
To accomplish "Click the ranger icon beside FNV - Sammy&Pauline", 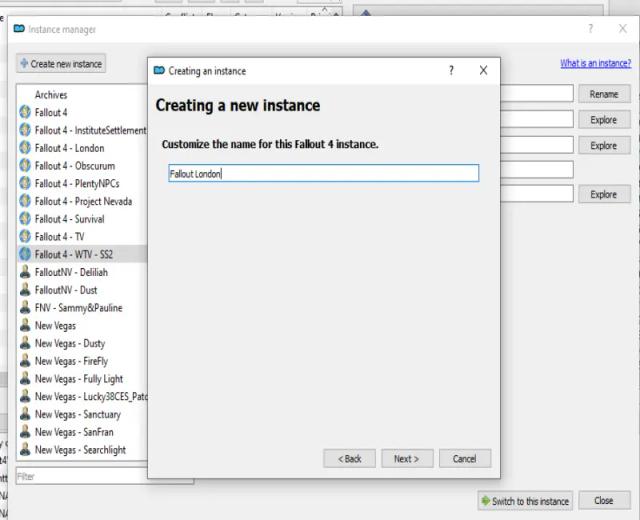I will 25,308.
